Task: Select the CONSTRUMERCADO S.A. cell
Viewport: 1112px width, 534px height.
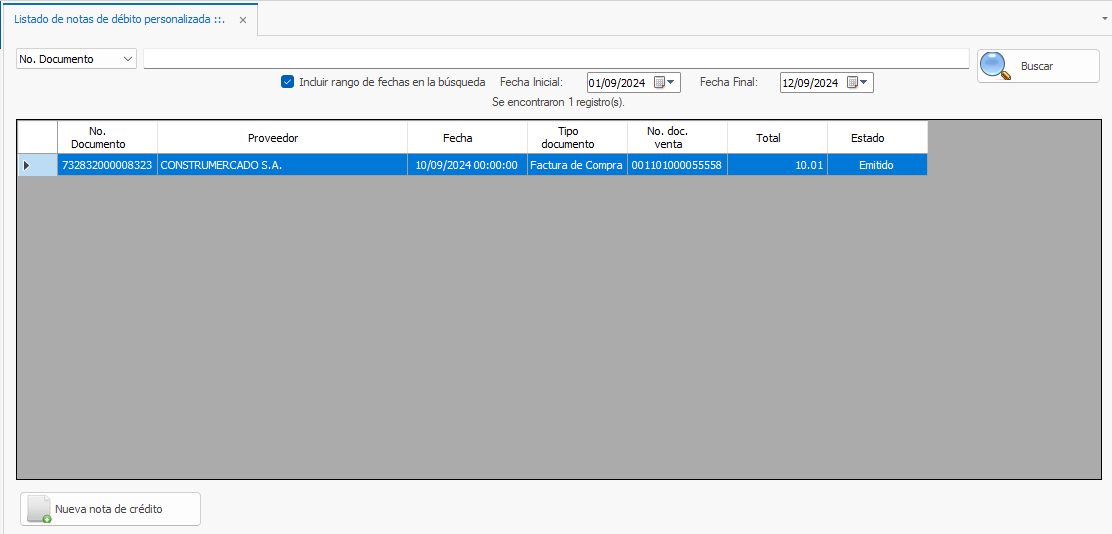Action: coord(282,165)
